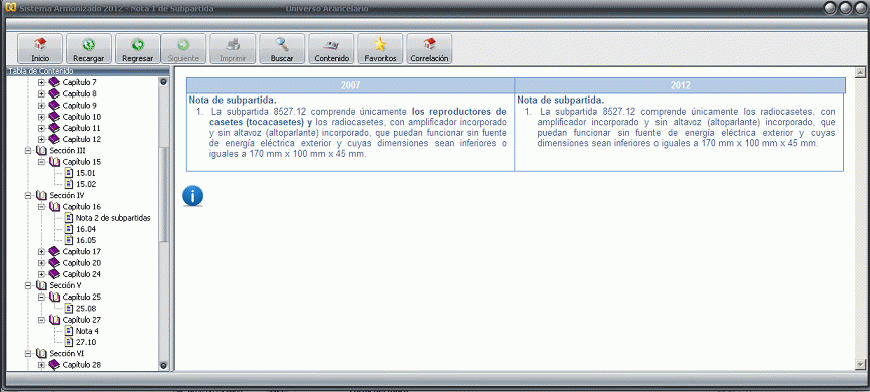Click the Tabla de Contenido header

click(x=87, y=71)
